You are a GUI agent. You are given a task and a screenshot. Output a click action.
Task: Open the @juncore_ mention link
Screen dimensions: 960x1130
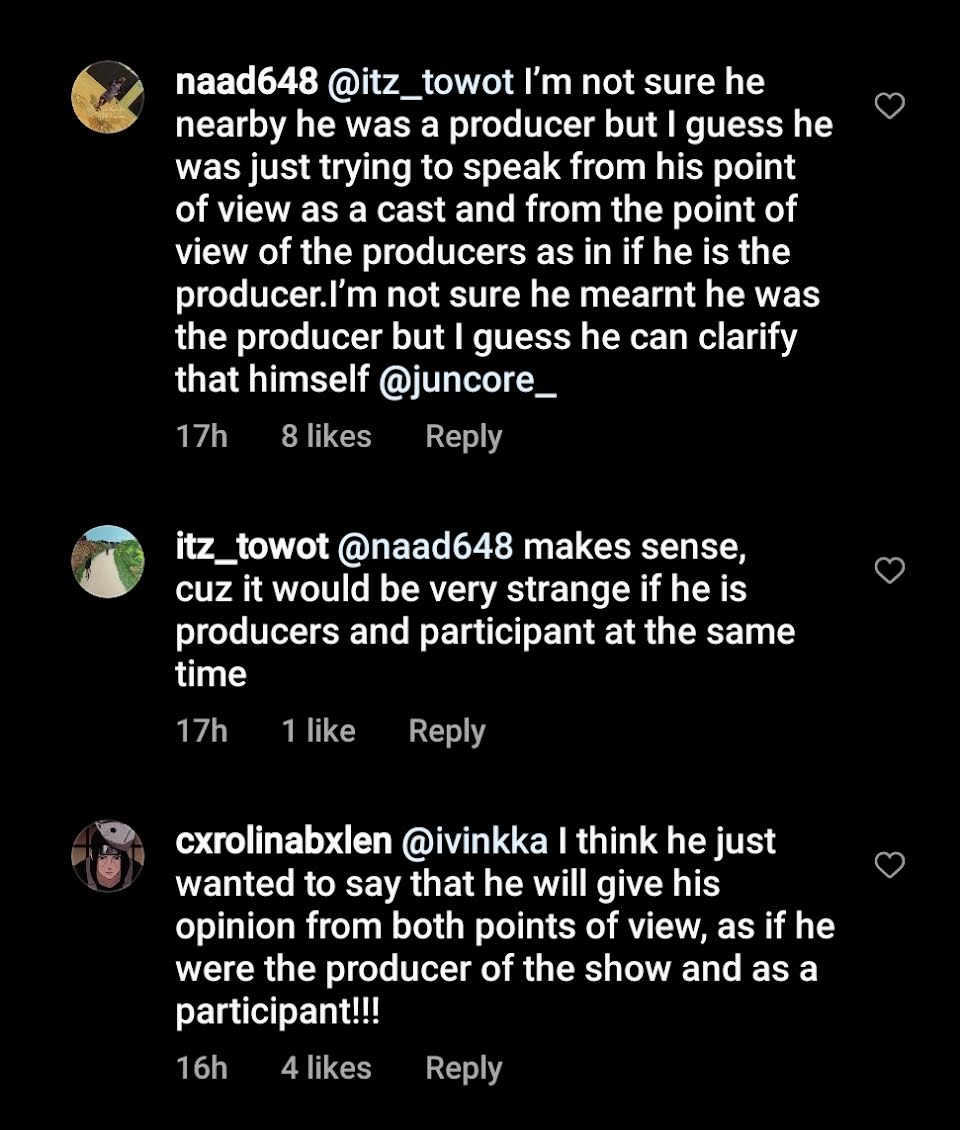coord(467,380)
